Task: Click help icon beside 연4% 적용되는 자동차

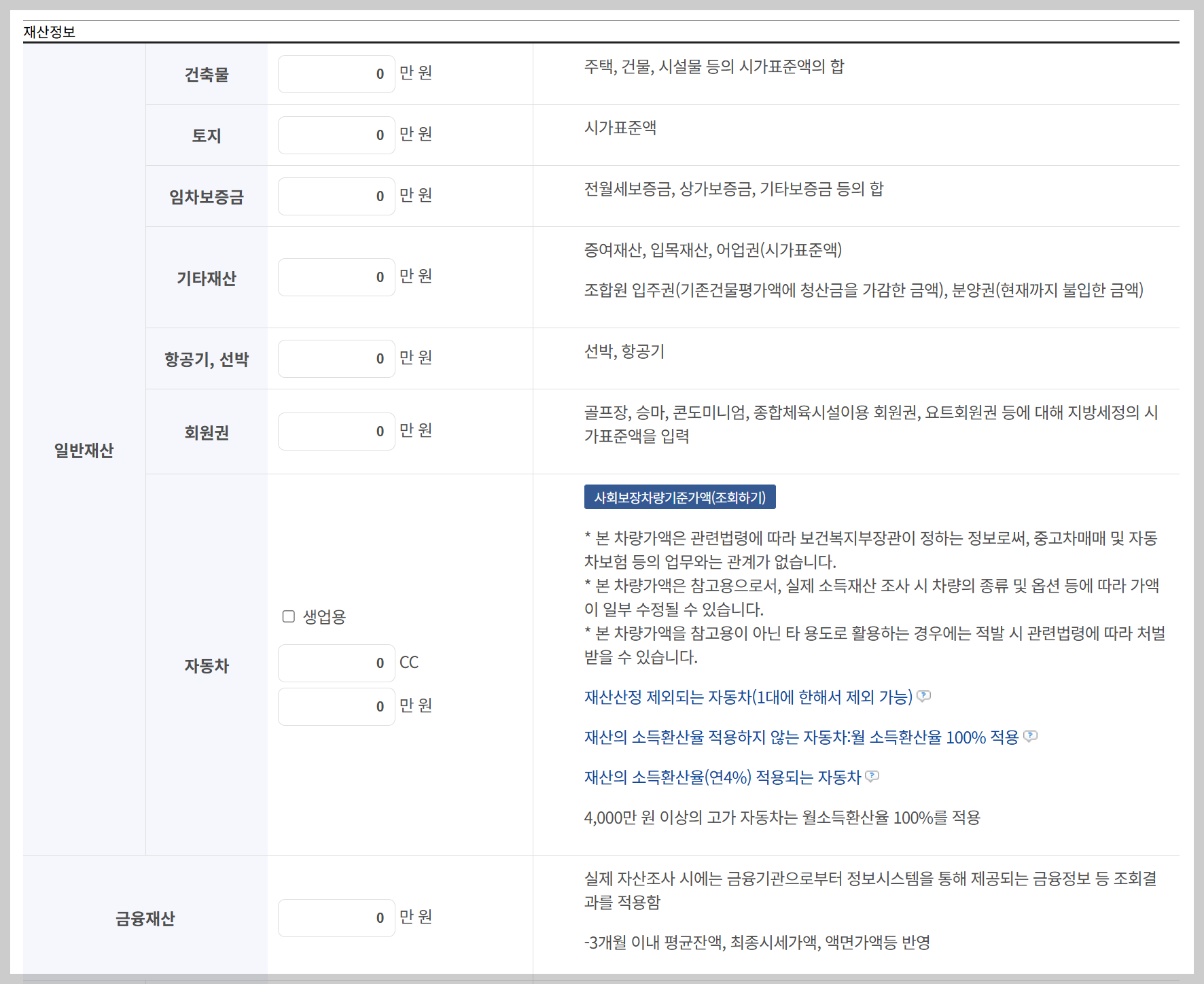Action: coord(872,776)
